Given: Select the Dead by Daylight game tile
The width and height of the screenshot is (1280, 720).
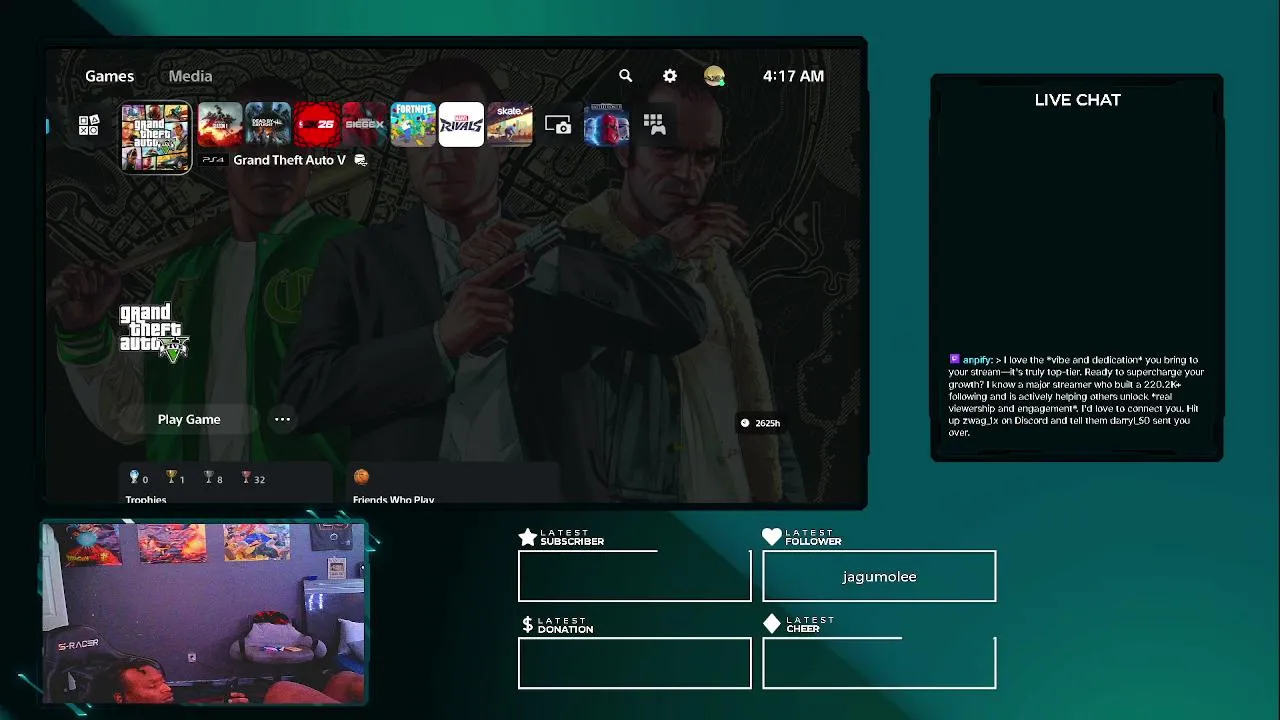Looking at the screenshot, I should click(268, 125).
